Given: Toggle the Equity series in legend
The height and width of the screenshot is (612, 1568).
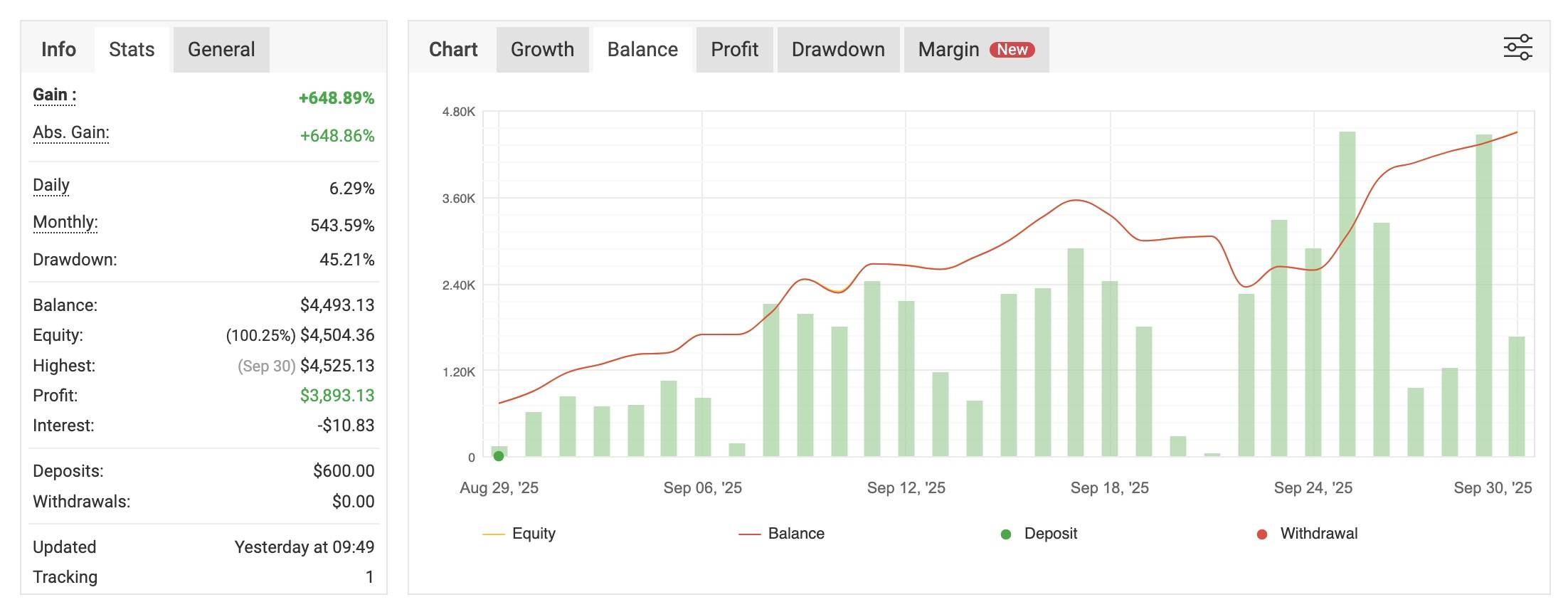Looking at the screenshot, I should coord(519,534).
